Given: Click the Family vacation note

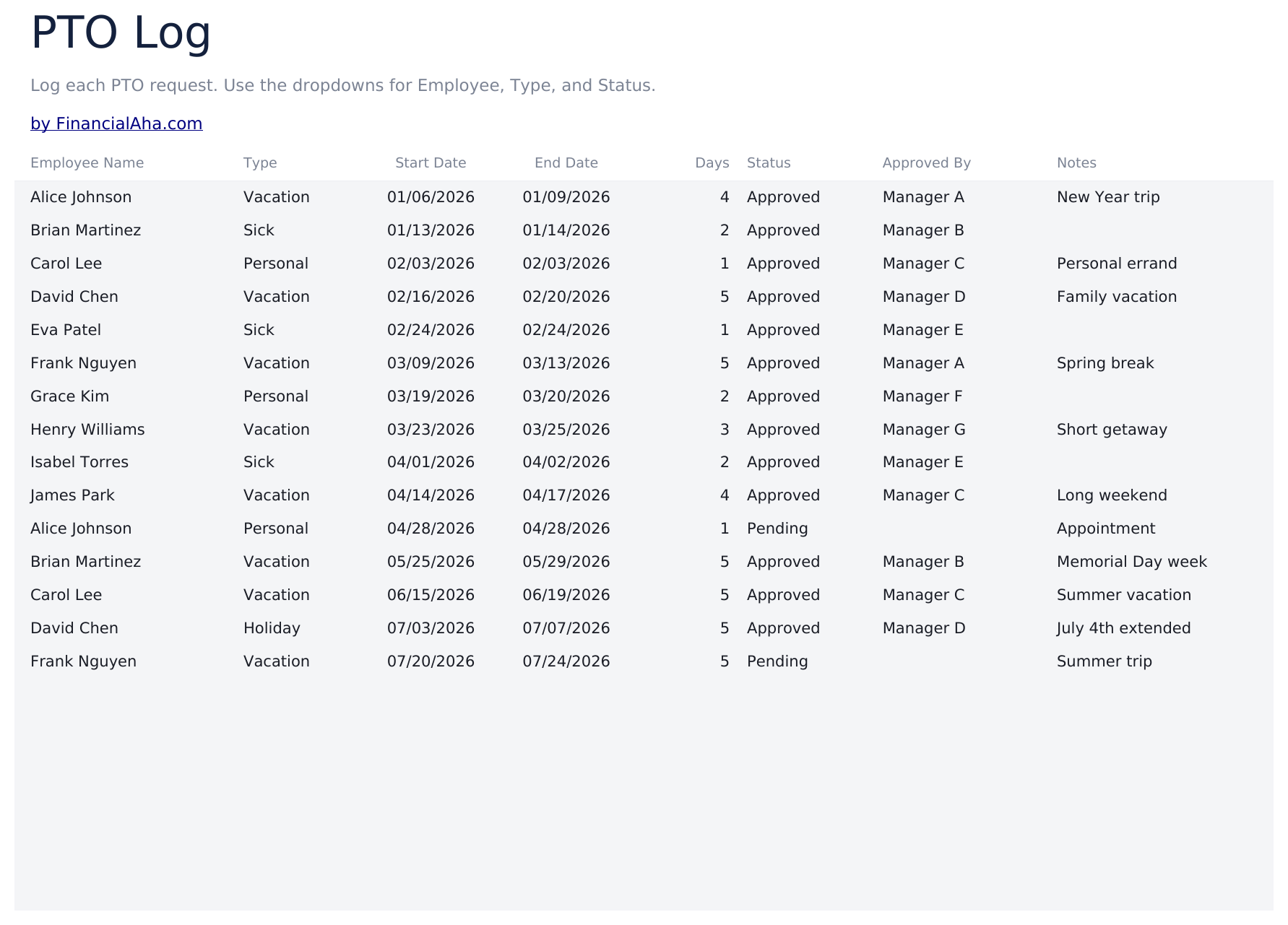Looking at the screenshot, I should click(x=1117, y=297).
